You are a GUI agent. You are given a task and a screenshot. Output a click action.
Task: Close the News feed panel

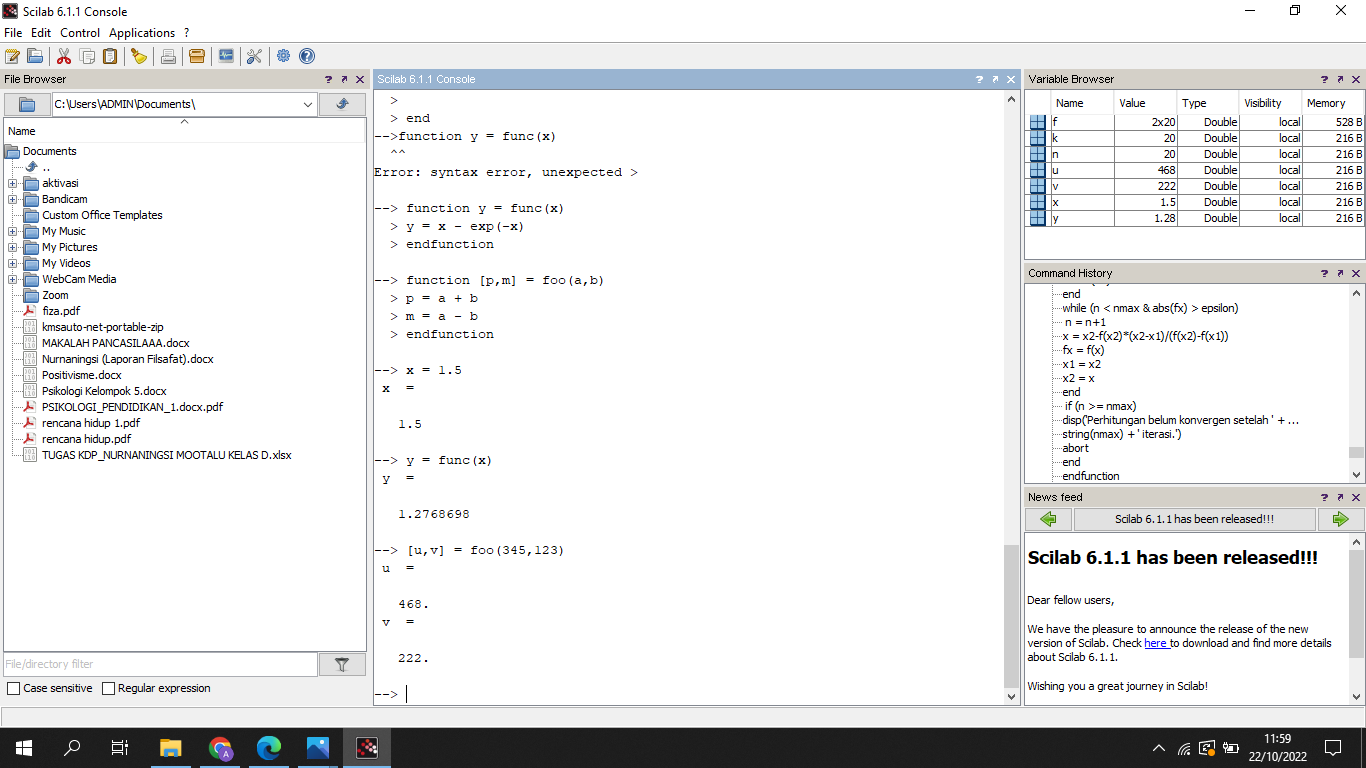tap(1356, 497)
